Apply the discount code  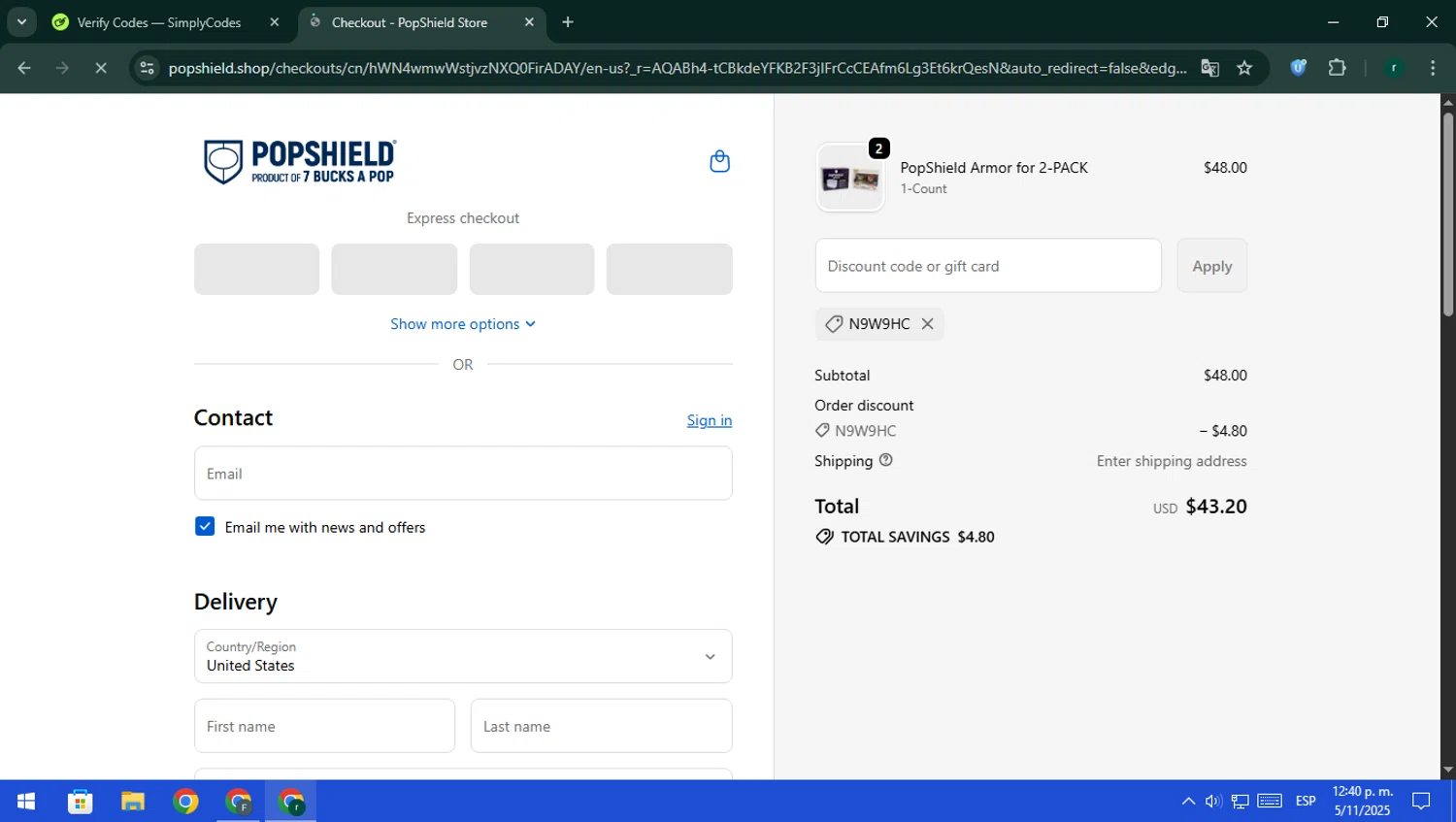[1212, 266]
